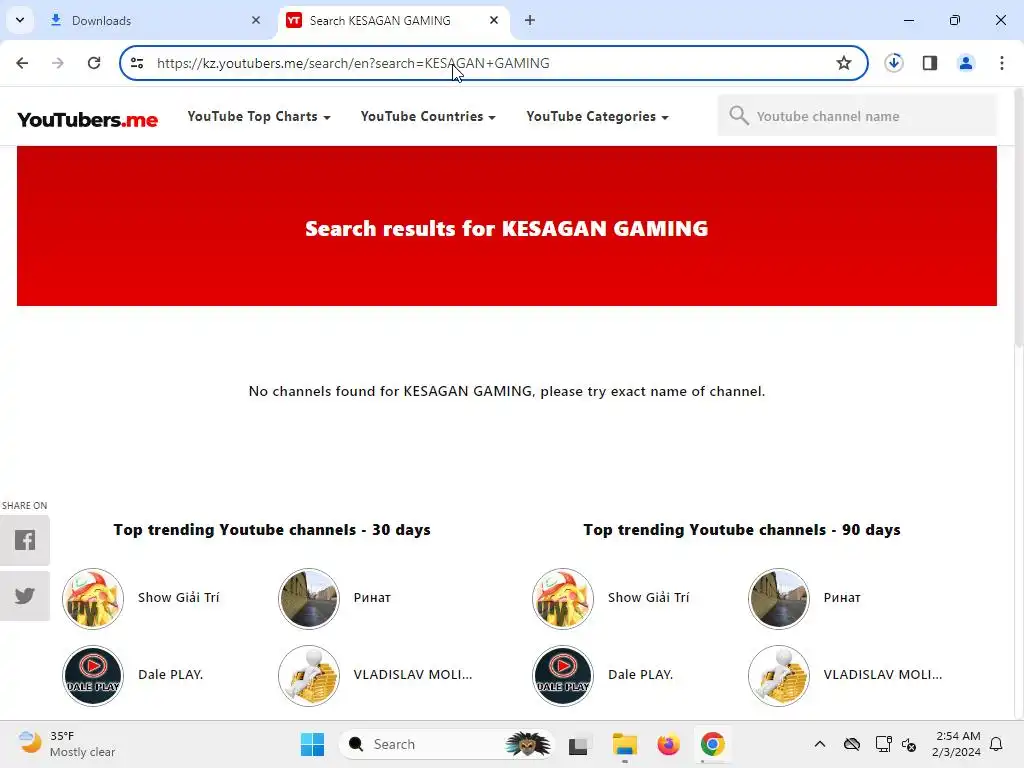Open Ринат avatar in 90 days list

778,598
